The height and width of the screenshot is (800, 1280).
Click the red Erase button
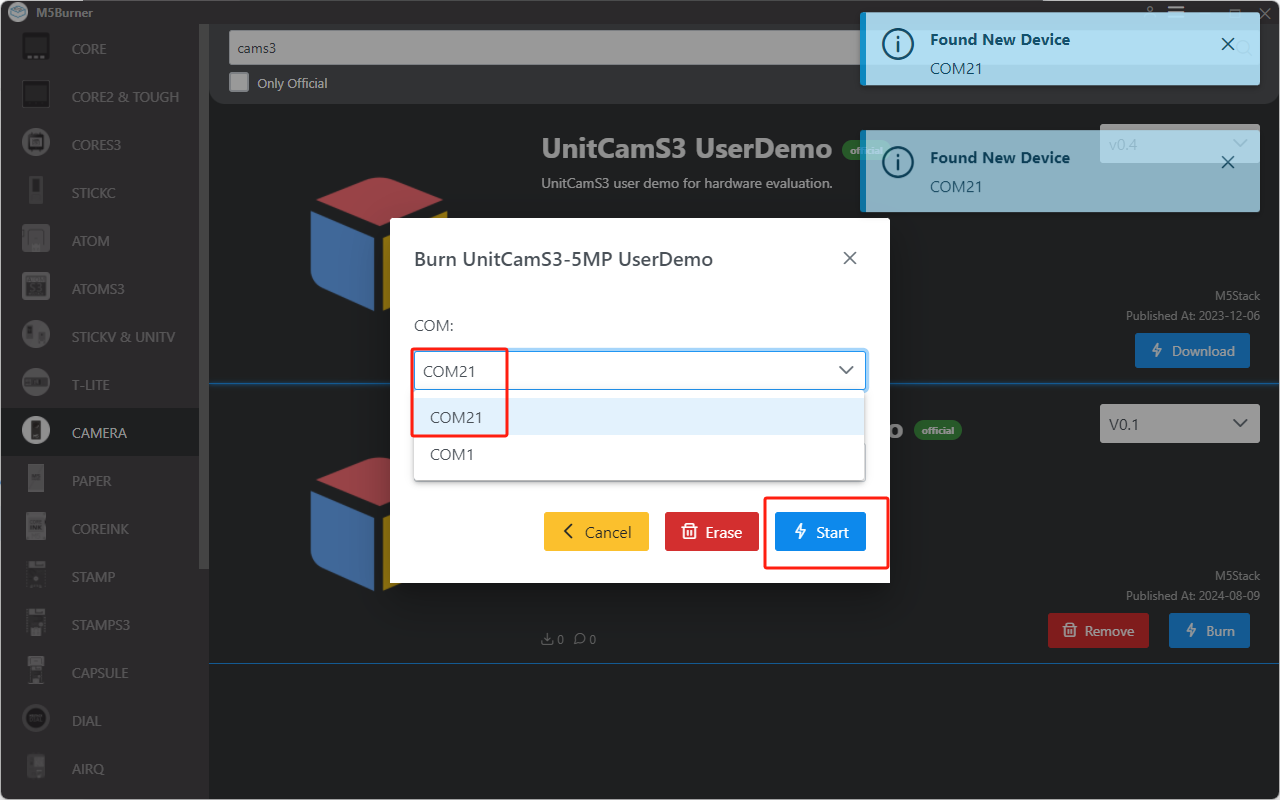pos(712,532)
